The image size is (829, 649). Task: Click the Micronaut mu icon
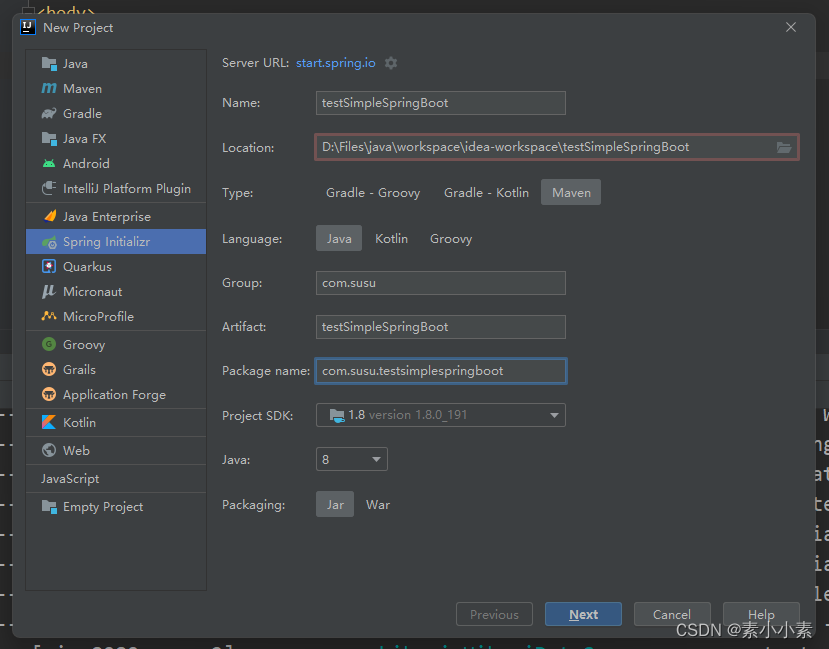point(49,291)
